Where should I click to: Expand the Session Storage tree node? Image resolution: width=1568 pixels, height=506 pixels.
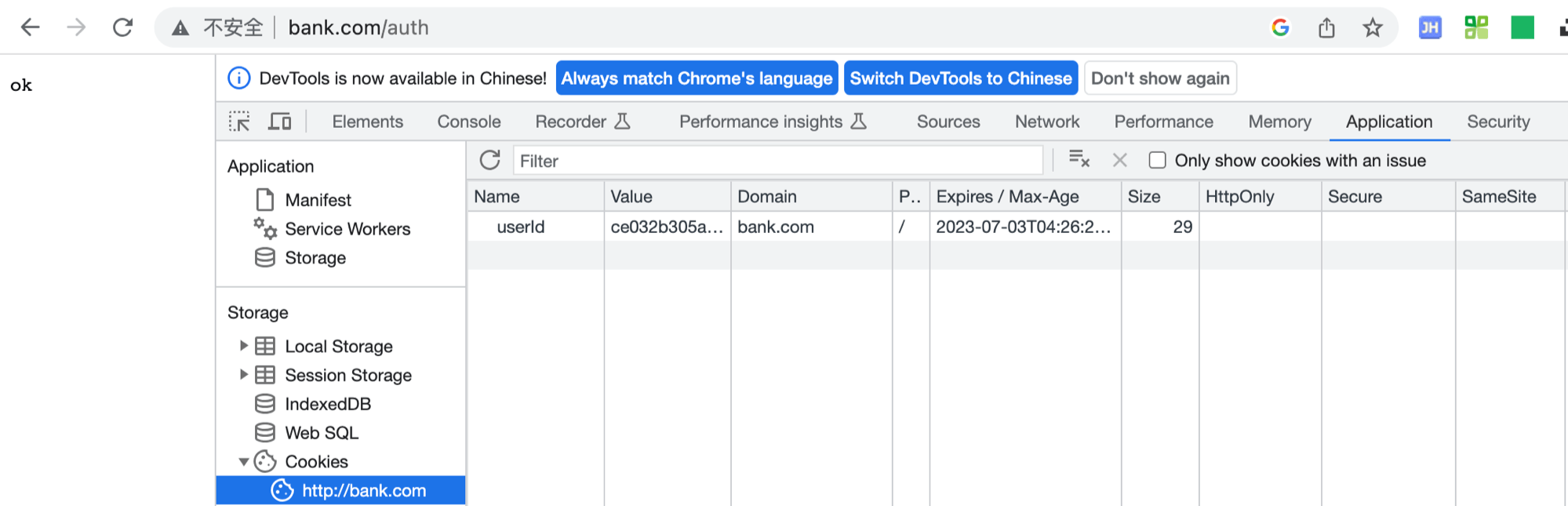243,375
